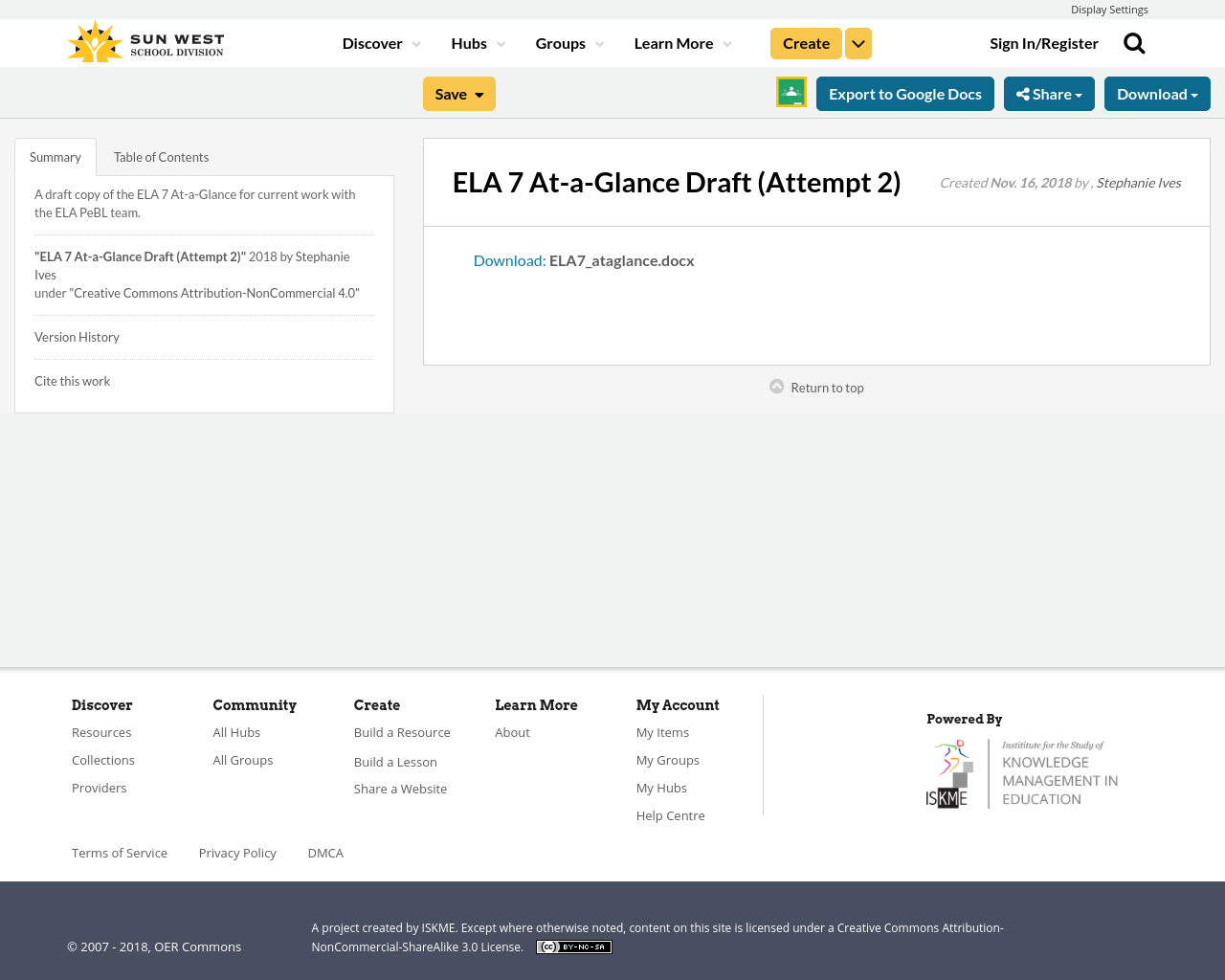Open the Learn More menu
Viewport: 1225px width, 980px height.
tap(674, 42)
